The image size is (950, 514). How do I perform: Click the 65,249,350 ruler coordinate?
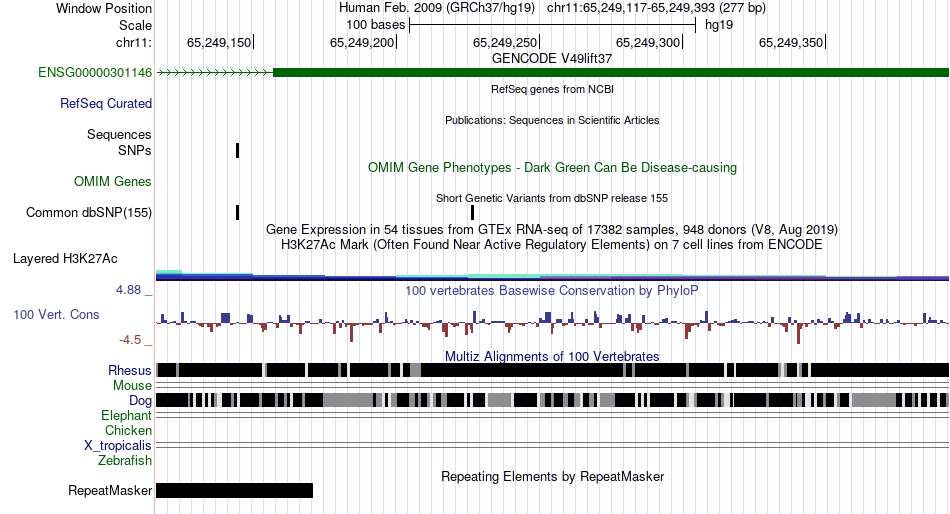point(791,42)
